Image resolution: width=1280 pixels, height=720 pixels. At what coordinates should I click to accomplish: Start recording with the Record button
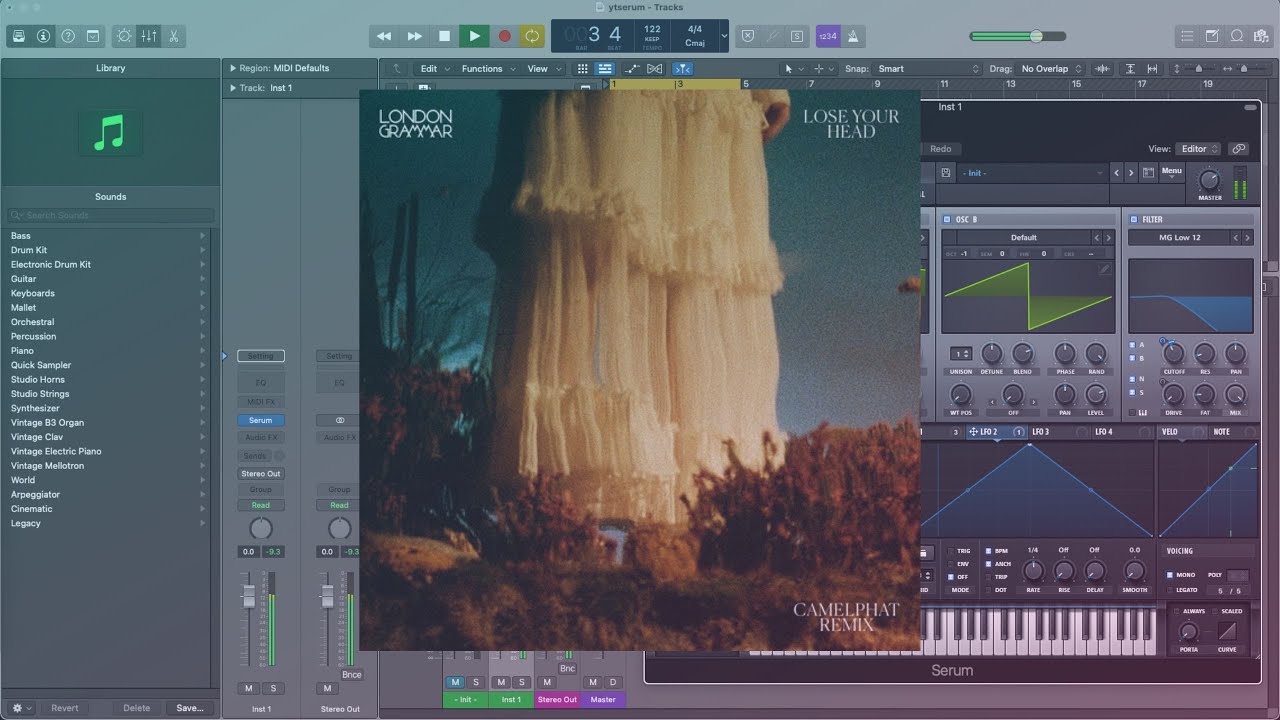(x=504, y=36)
